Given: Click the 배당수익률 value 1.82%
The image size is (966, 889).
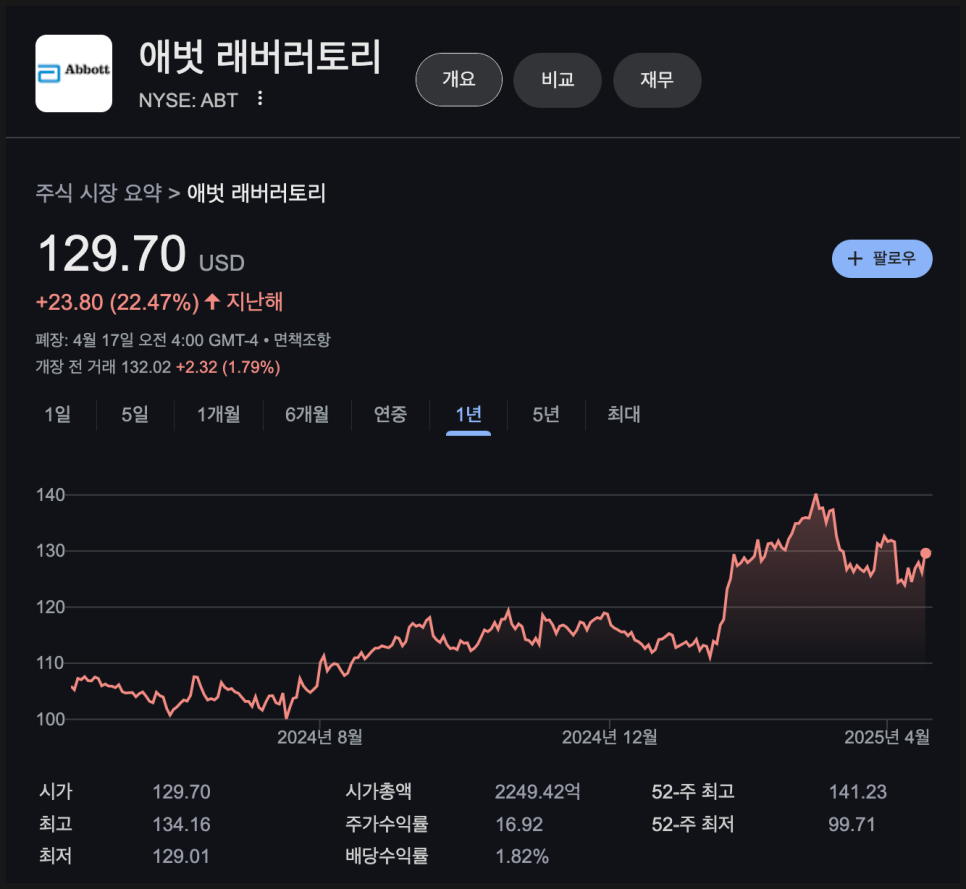Looking at the screenshot, I should click(x=522, y=857).
